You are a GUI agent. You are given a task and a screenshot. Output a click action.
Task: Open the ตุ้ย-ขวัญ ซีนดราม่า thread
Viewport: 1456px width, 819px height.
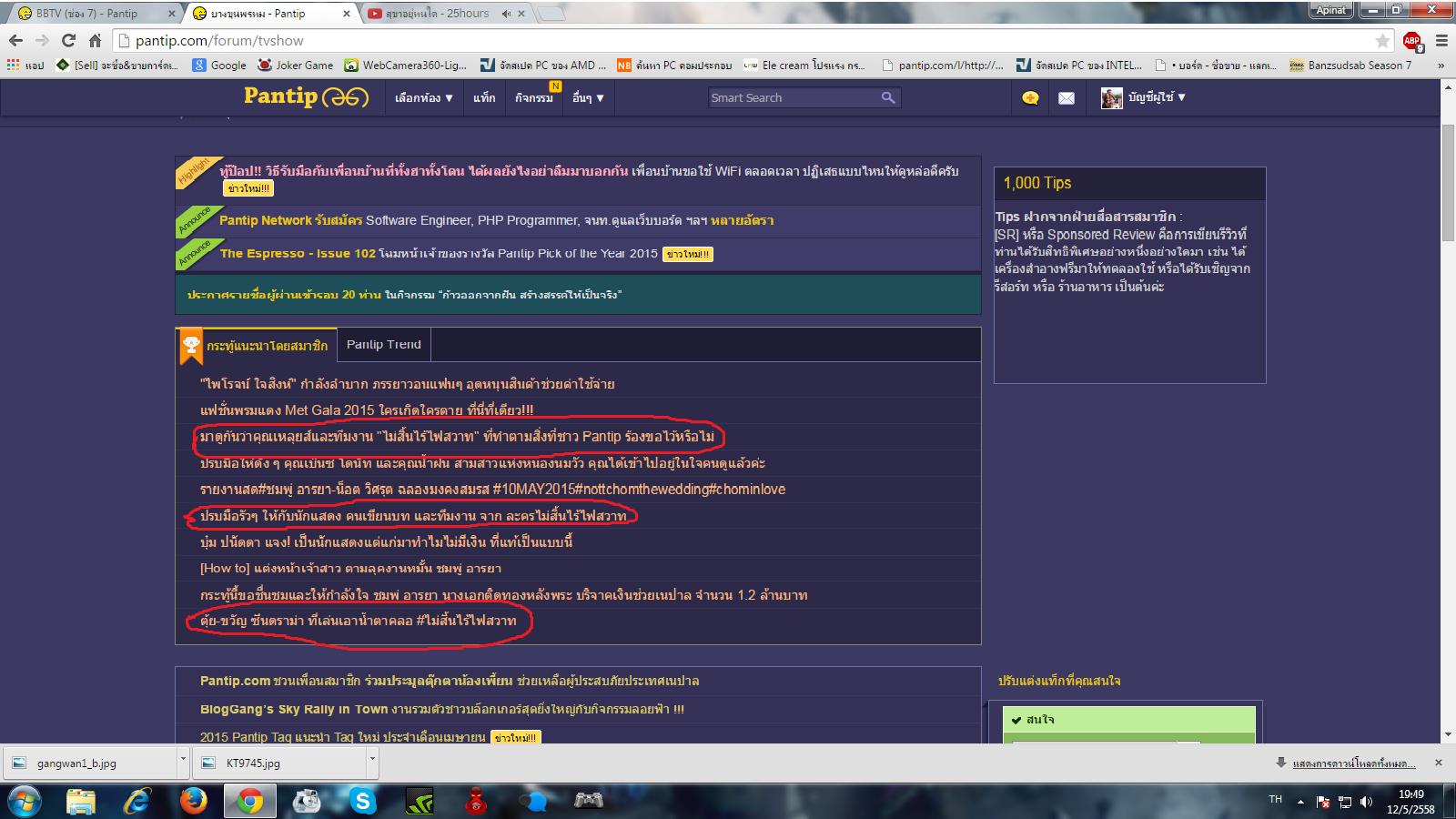point(358,621)
